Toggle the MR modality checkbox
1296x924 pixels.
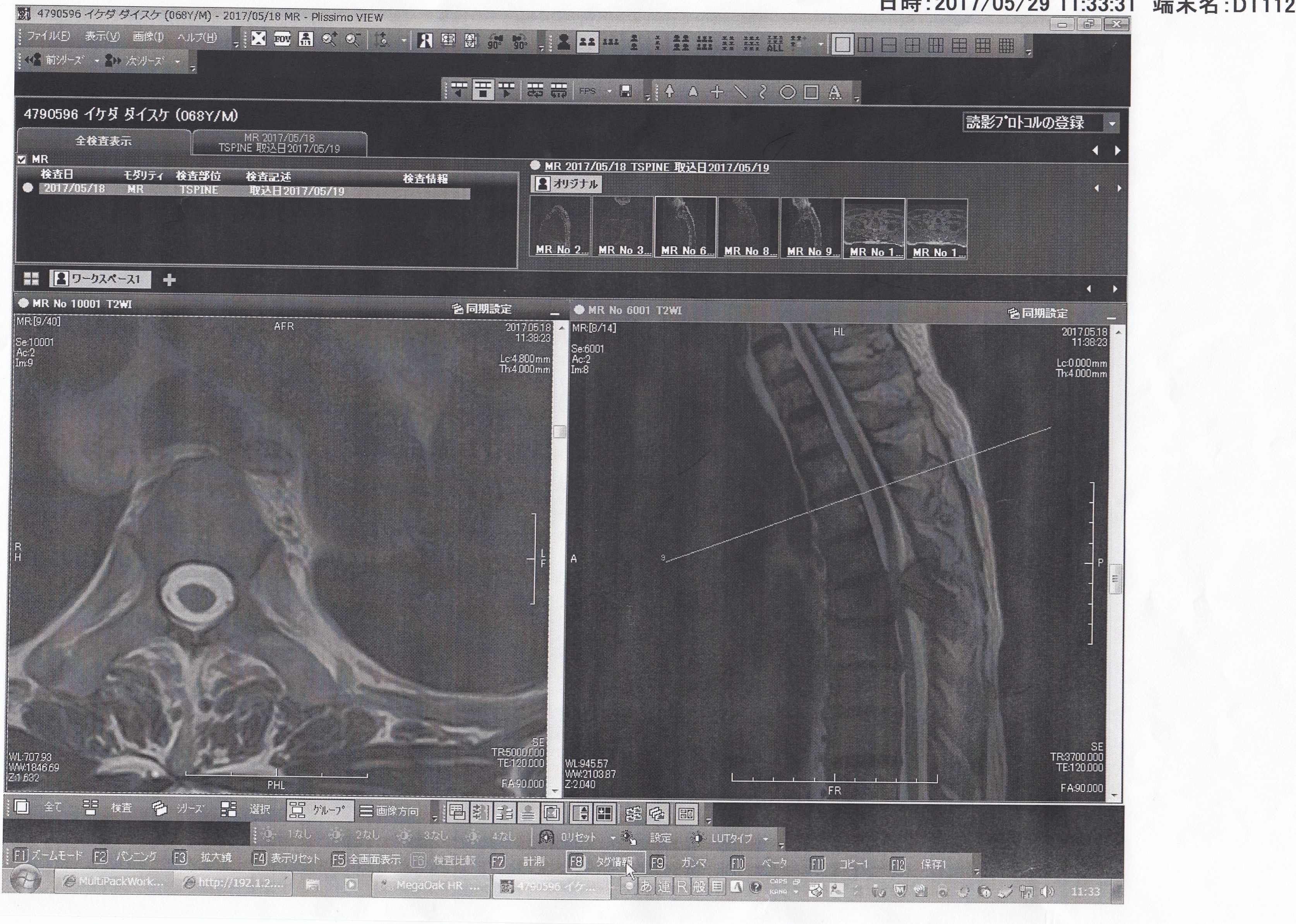click(x=22, y=159)
